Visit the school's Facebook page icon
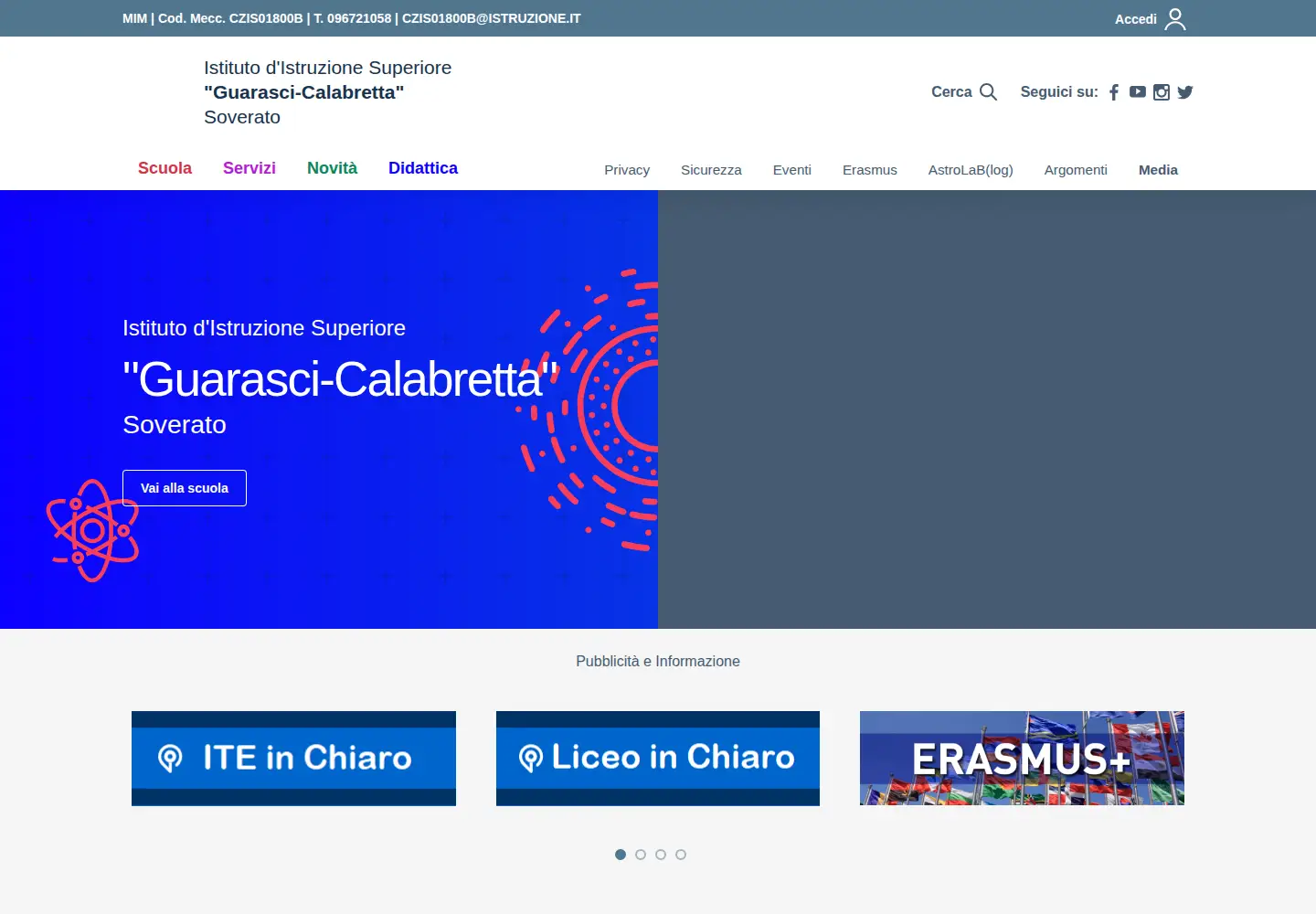Image resolution: width=1316 pixels, height=914 pixels. click(x=1114, y=92)
